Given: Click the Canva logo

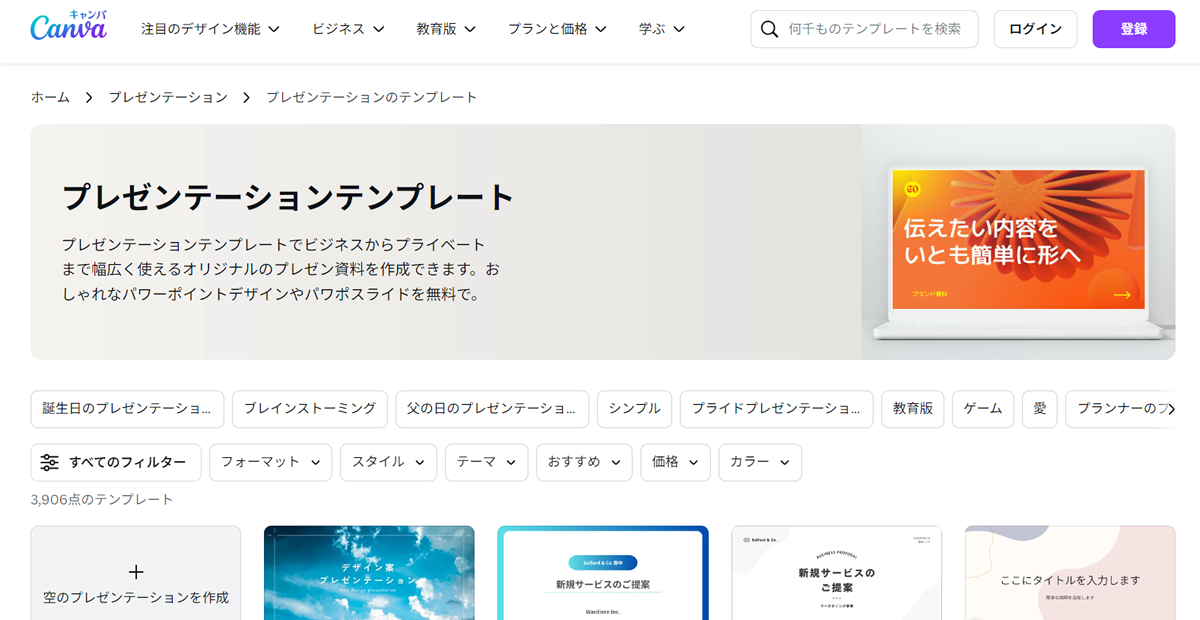Looking at the screenshot, I should [x=68, y=27].
